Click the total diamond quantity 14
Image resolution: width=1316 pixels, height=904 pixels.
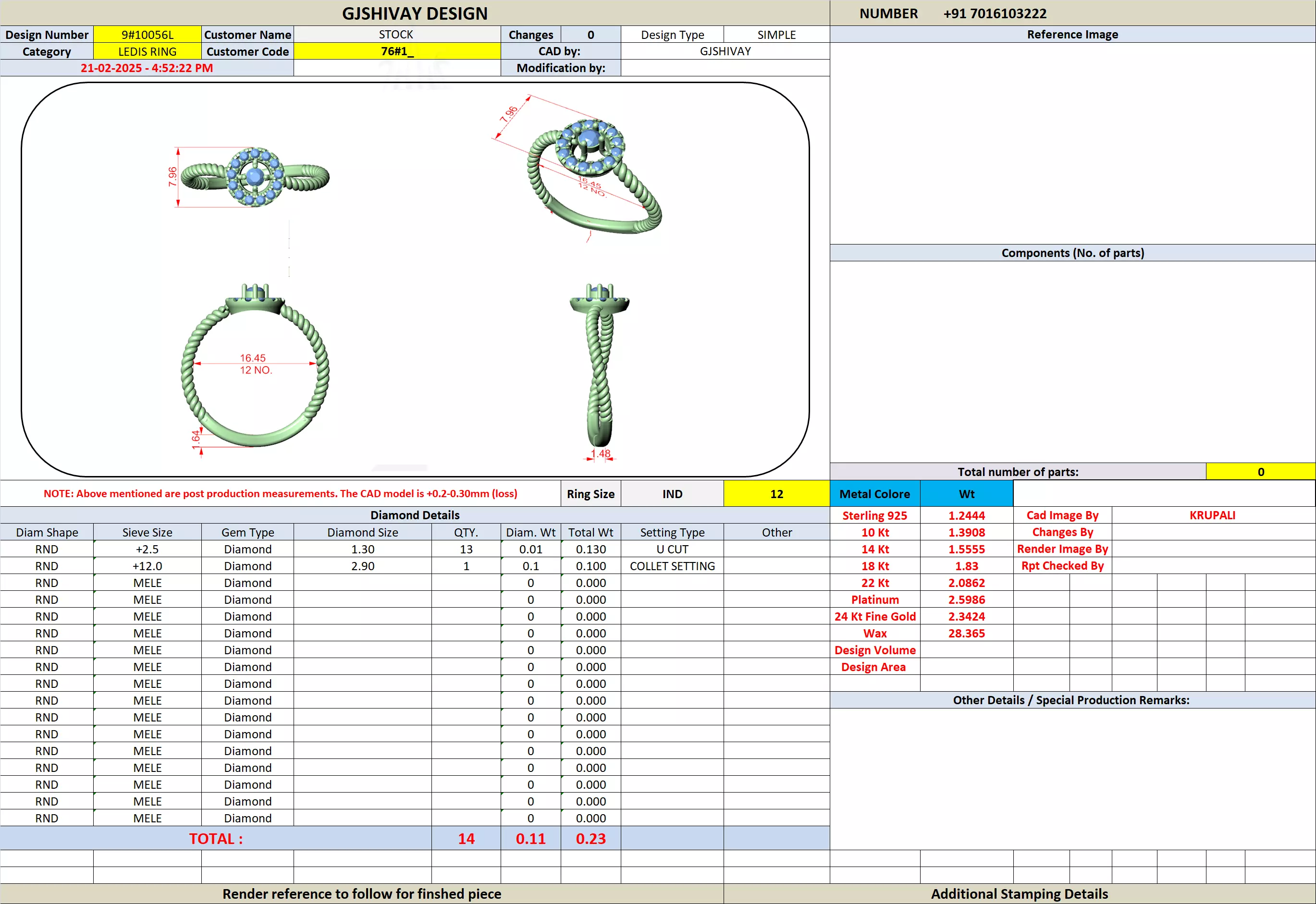coord(466,839)
